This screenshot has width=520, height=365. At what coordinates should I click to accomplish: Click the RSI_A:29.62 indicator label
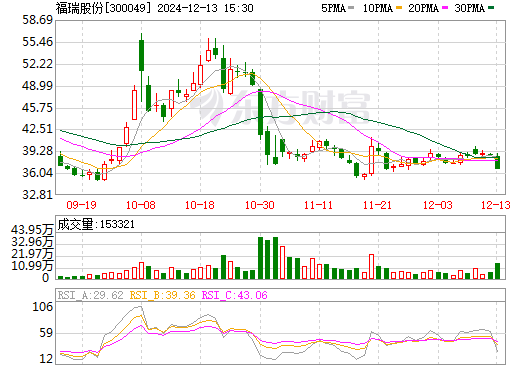click(90, 295)
